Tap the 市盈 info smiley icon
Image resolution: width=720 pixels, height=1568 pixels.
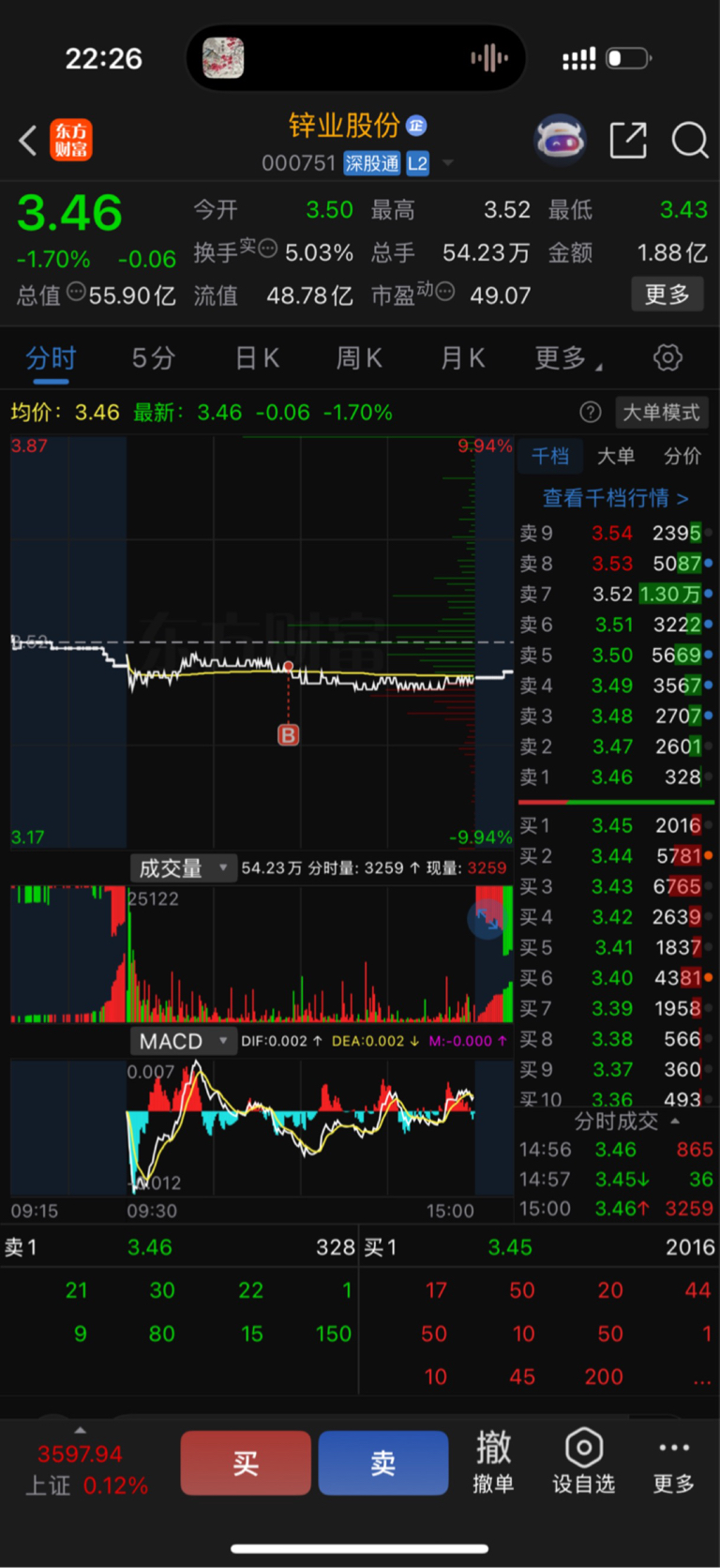[444, 292]
